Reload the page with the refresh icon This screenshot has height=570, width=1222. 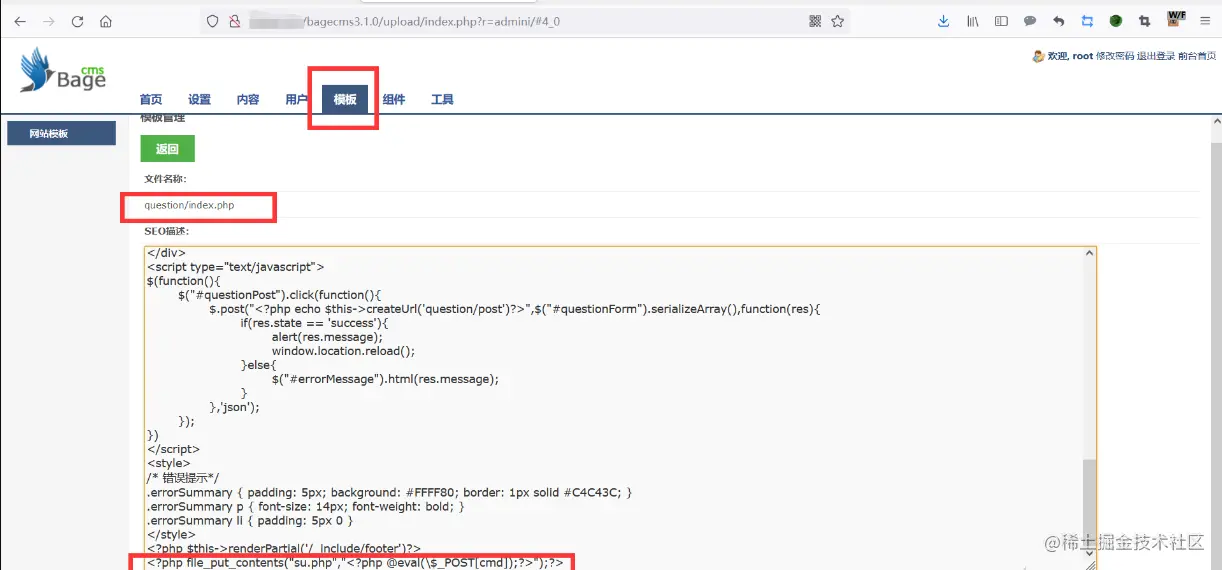(x=78, y=21)
